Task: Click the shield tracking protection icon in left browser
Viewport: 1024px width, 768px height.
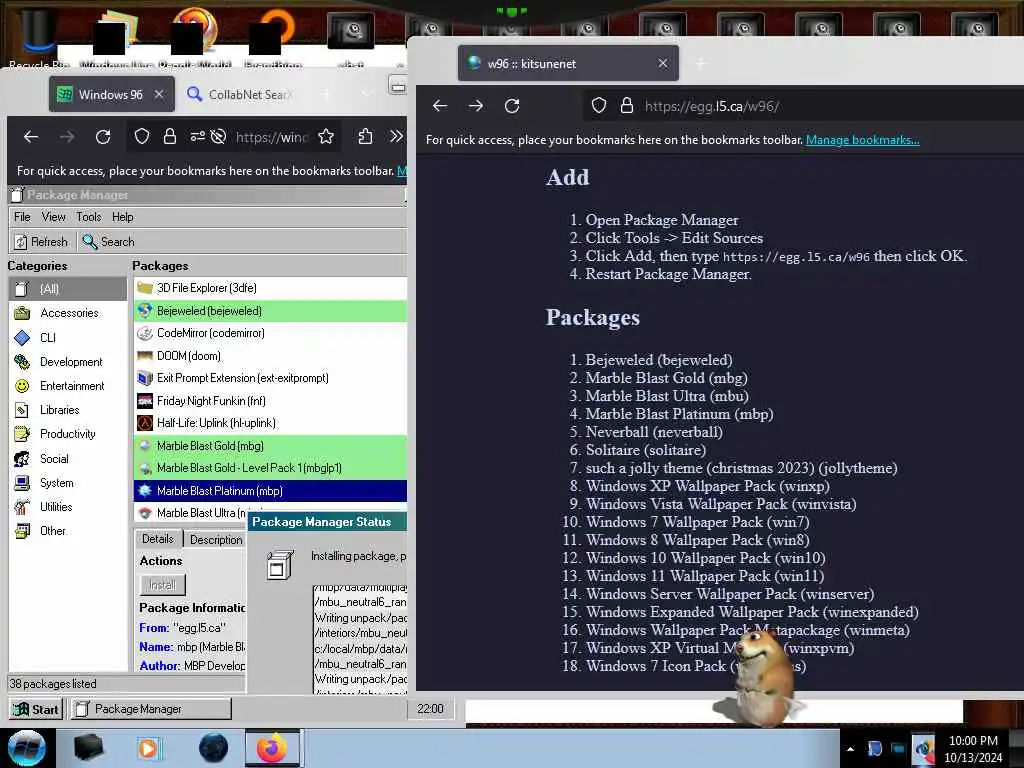Action: (142, 136)
